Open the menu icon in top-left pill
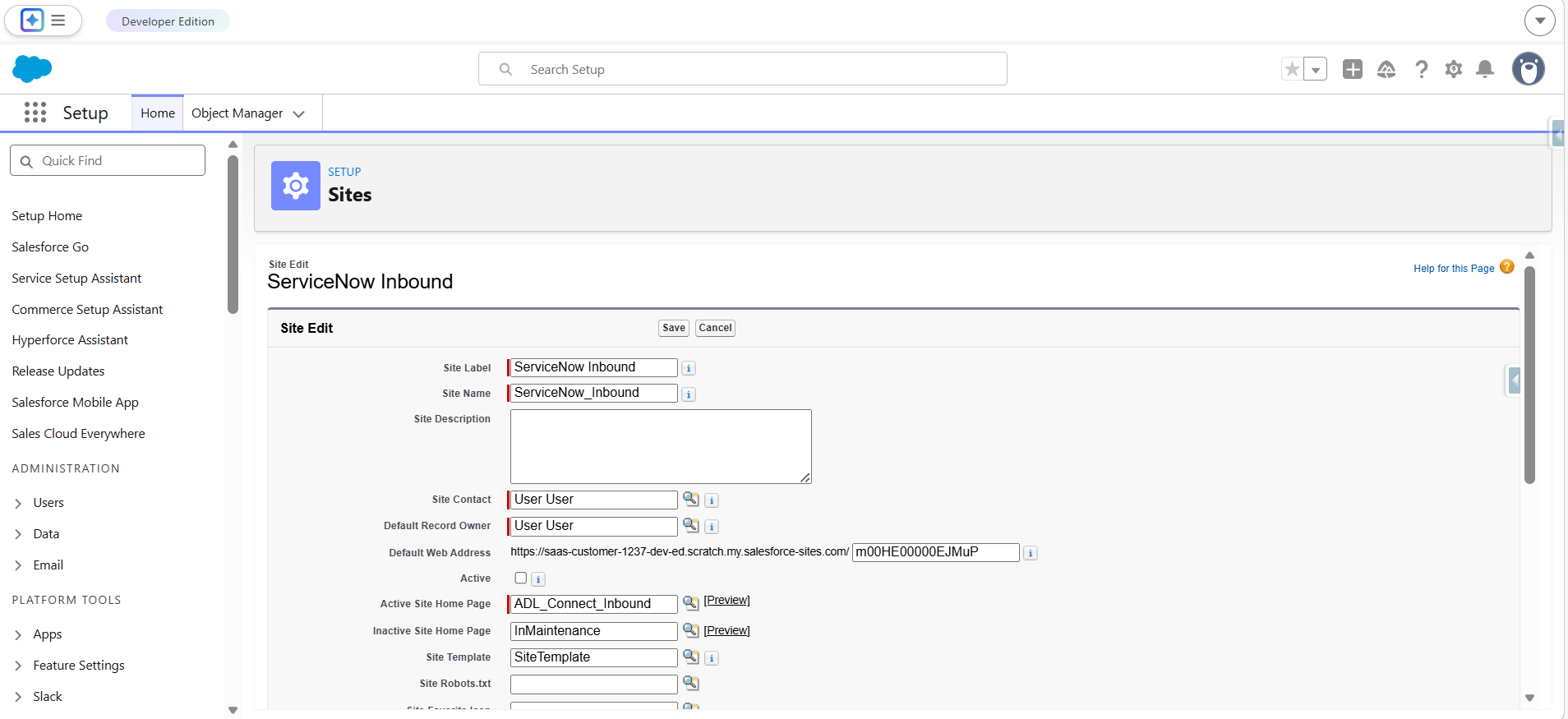1568x719 pixels. [58, 21]
